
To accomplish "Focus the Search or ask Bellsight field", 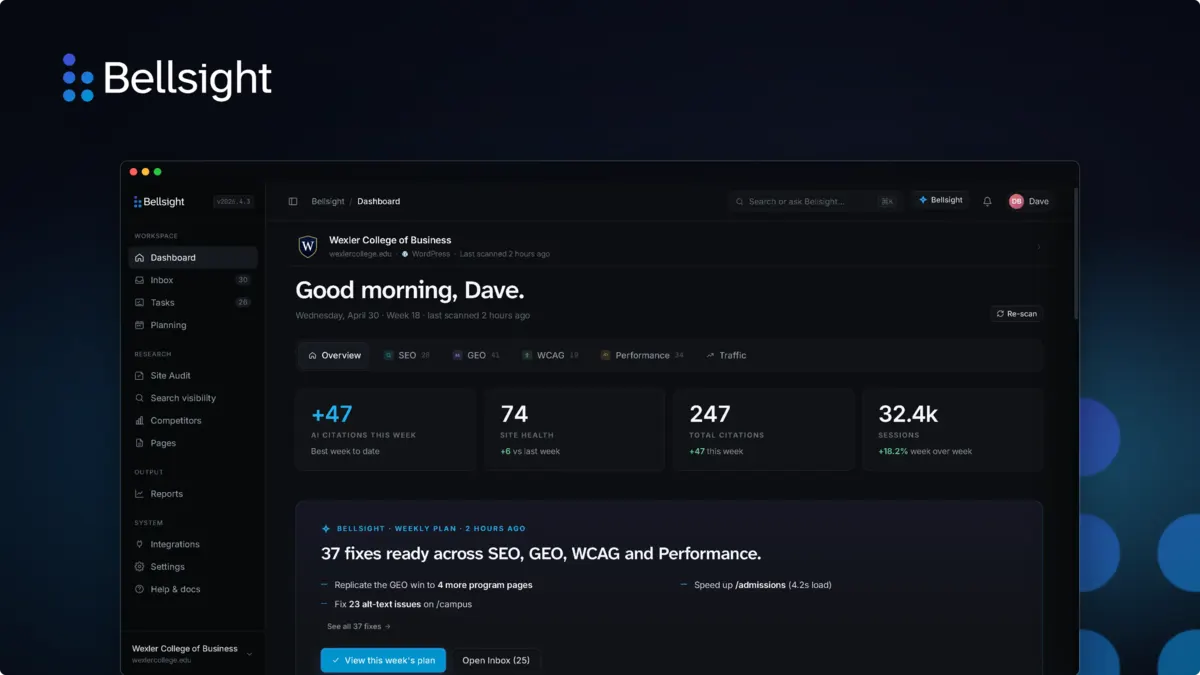I will click(x=814, y=201).
